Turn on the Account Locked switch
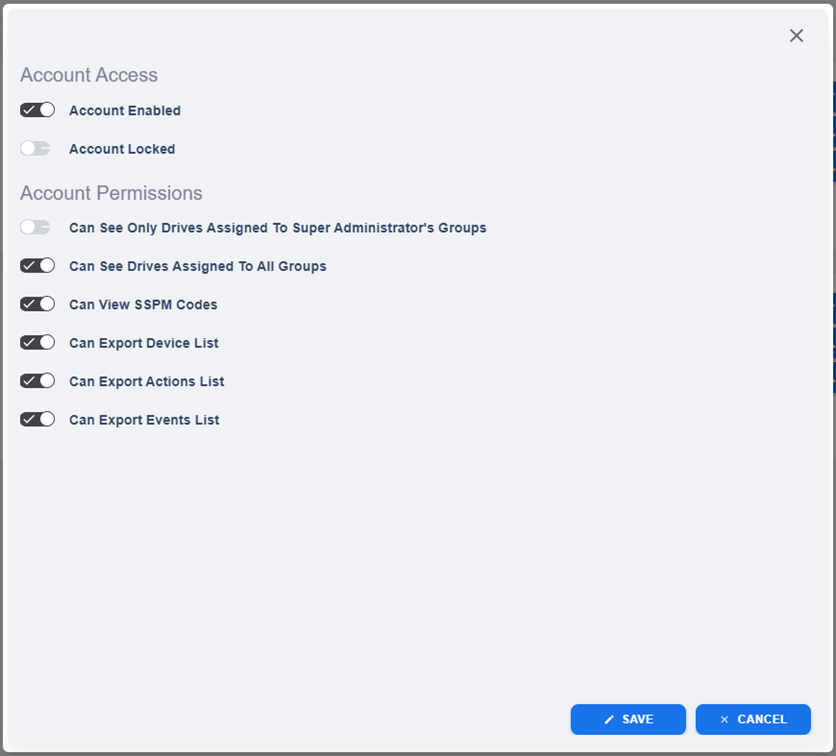Viewport: 836px width, 756px height. (x=35, y=149)
